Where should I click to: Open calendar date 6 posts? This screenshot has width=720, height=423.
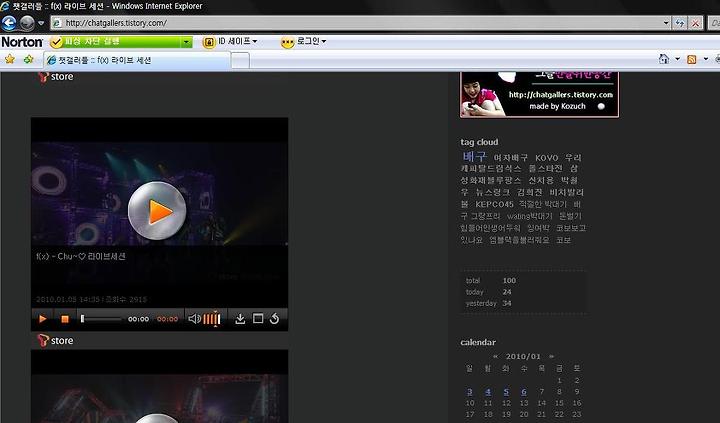click(x=523, y=392)
